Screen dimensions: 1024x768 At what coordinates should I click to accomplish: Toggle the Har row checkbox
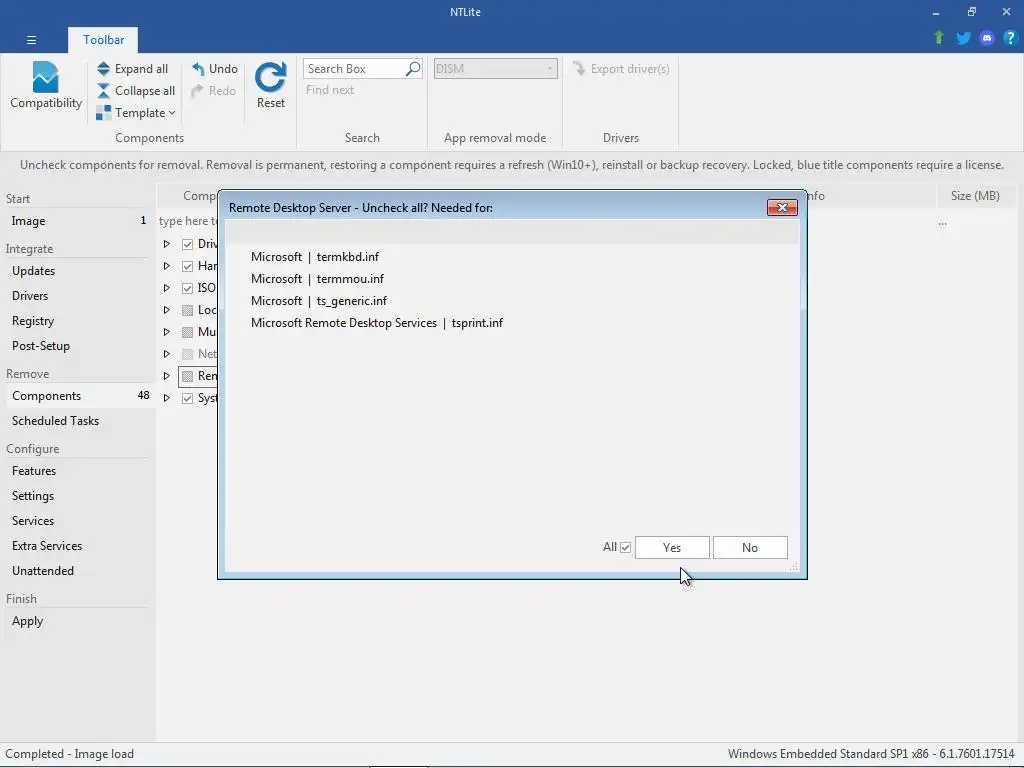[187, 266]
